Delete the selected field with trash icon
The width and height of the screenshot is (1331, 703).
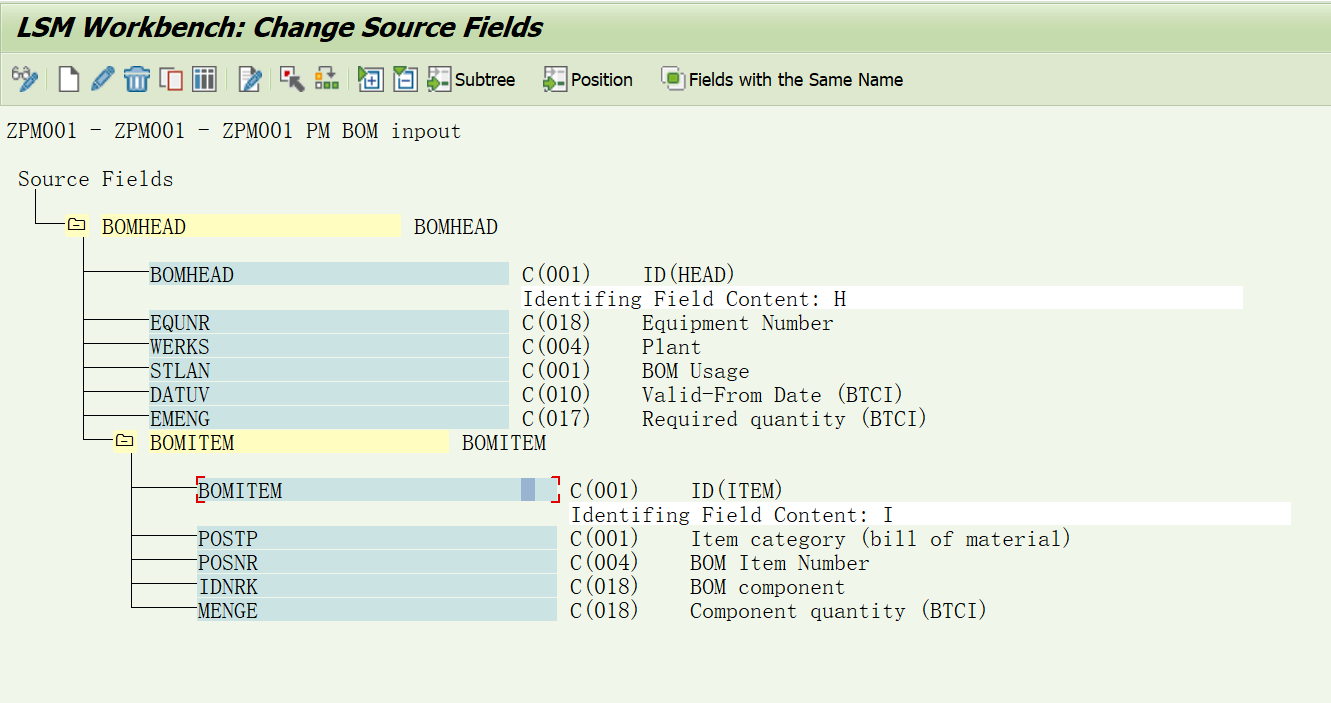click(137, 78)
